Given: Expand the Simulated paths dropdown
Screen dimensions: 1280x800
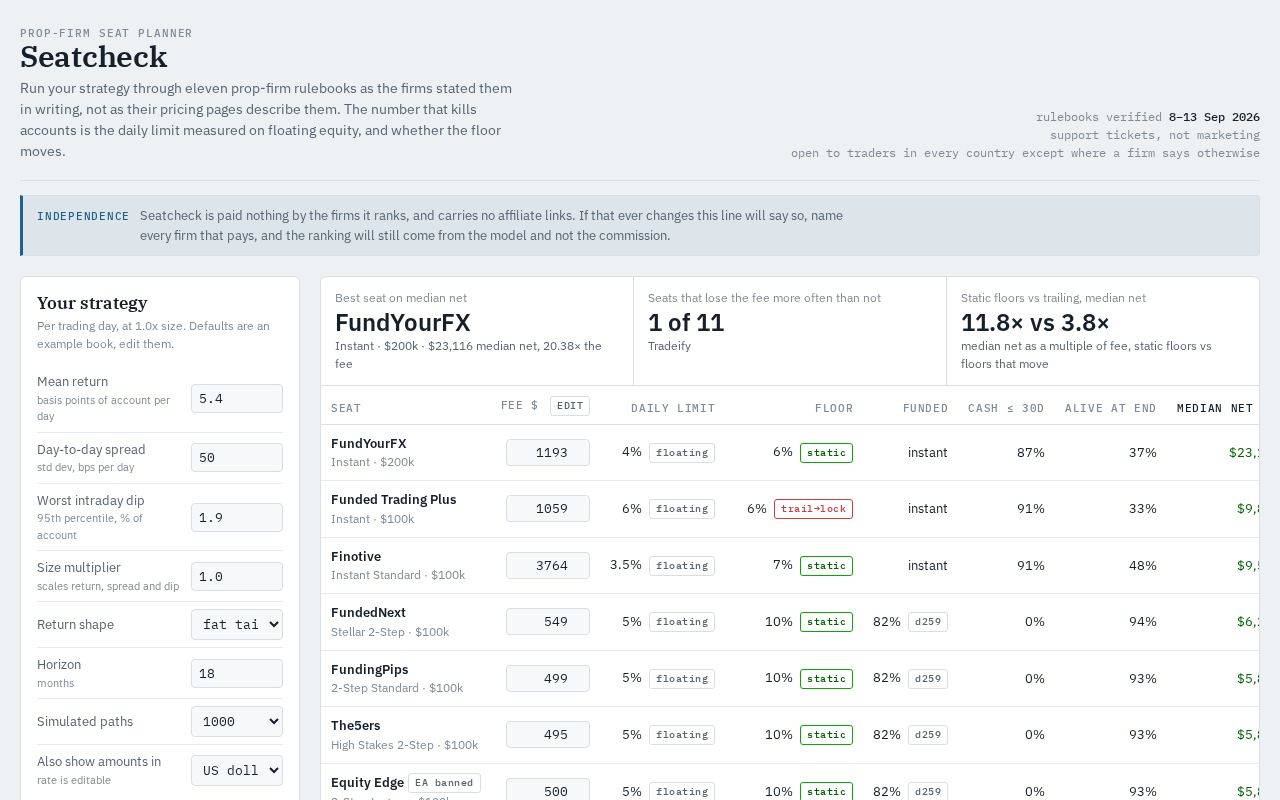Looking at the screenshot, I should (237, 721).
